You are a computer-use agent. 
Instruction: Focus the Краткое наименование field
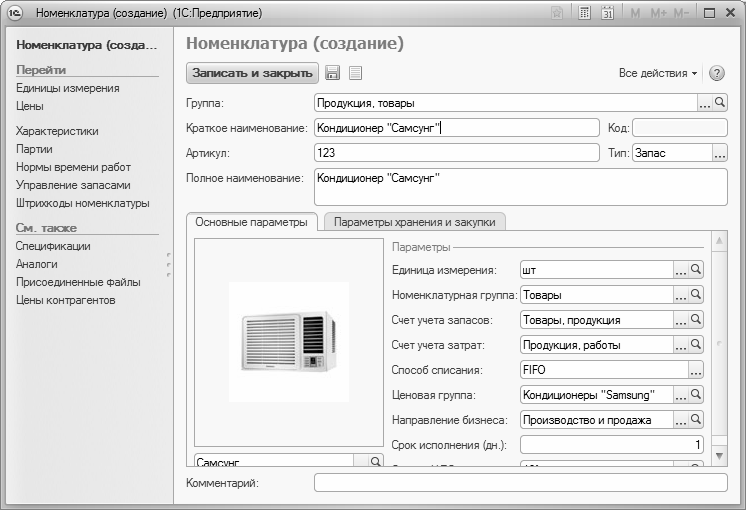coord(456,128)
